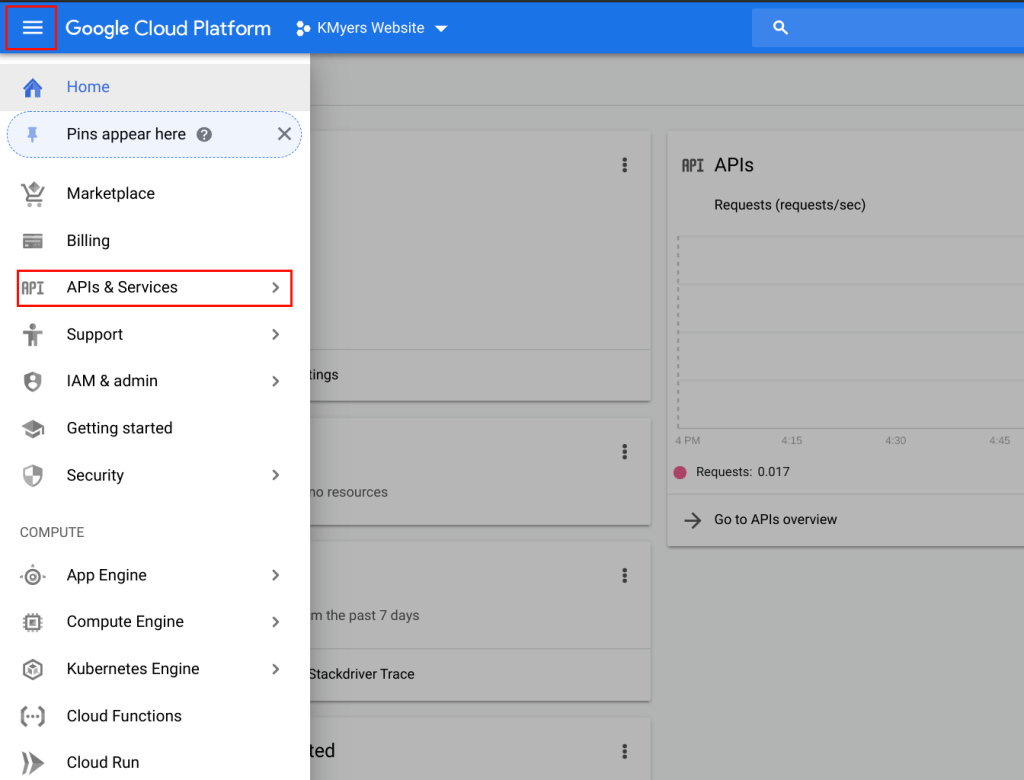1024x780 pixels.
Task: Expand the Security submenu chevron
Action: point(276,475)
